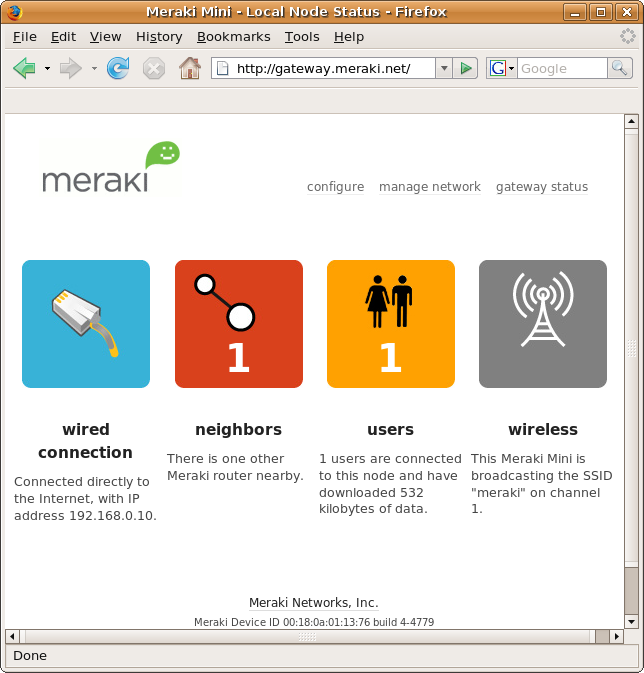Click the search magnifying glass button

pyautogui.click(x=620, y=68)
